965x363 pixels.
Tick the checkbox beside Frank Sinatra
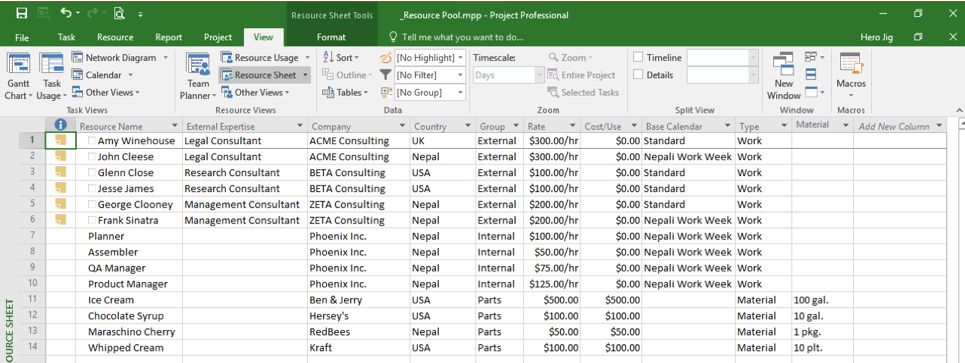(x=92, y=220)
